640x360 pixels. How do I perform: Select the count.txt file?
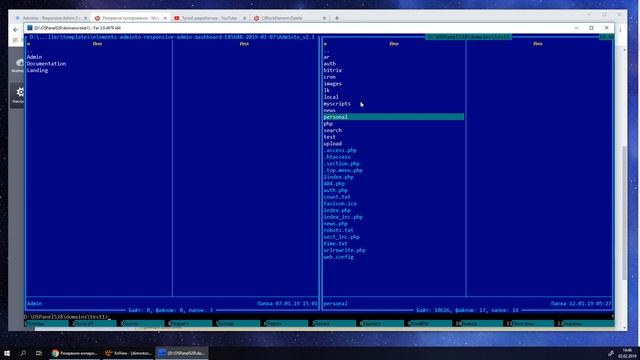(337, 197)
